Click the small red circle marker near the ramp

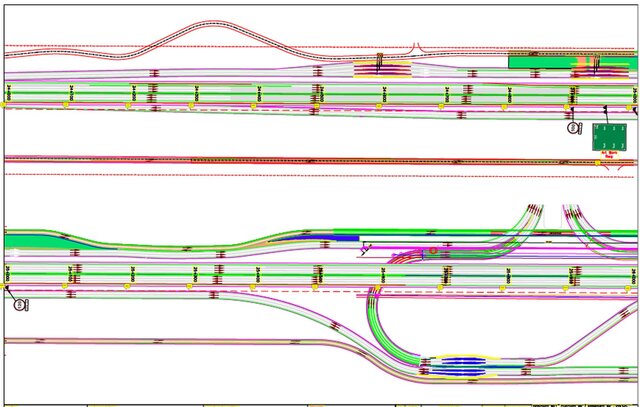click(432, 251)
